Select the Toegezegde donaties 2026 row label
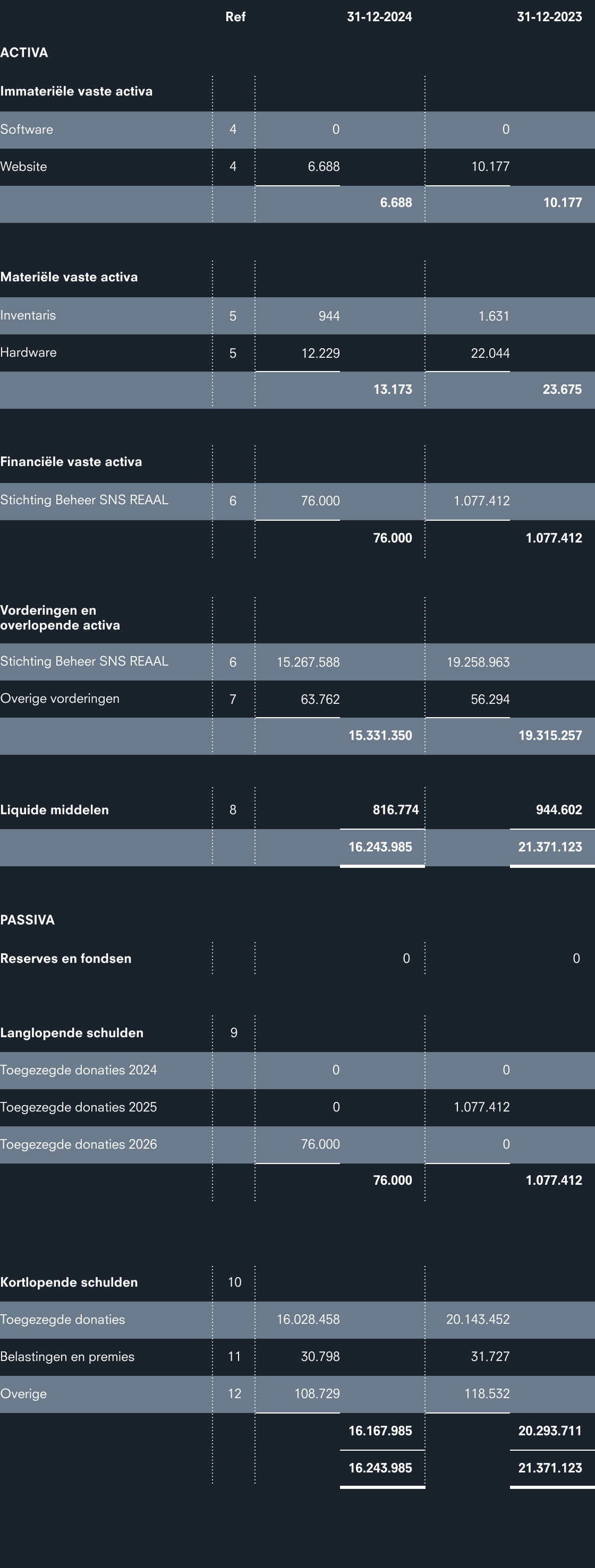595x1568 pixels. (79, 1144)
